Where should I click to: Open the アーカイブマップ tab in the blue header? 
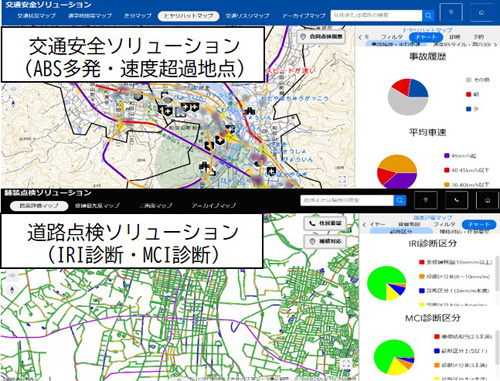304,16
